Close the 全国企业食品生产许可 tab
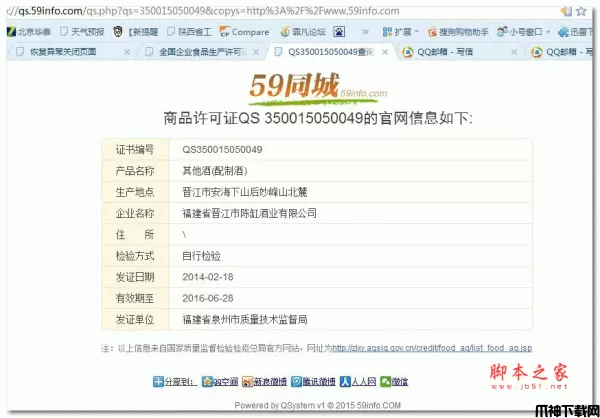Screen dimensions: 600x418 [x=256, y=52]
